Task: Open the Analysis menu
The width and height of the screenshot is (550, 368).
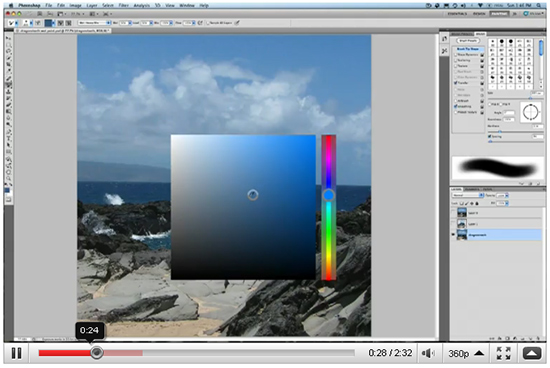Action: (141, 6)
